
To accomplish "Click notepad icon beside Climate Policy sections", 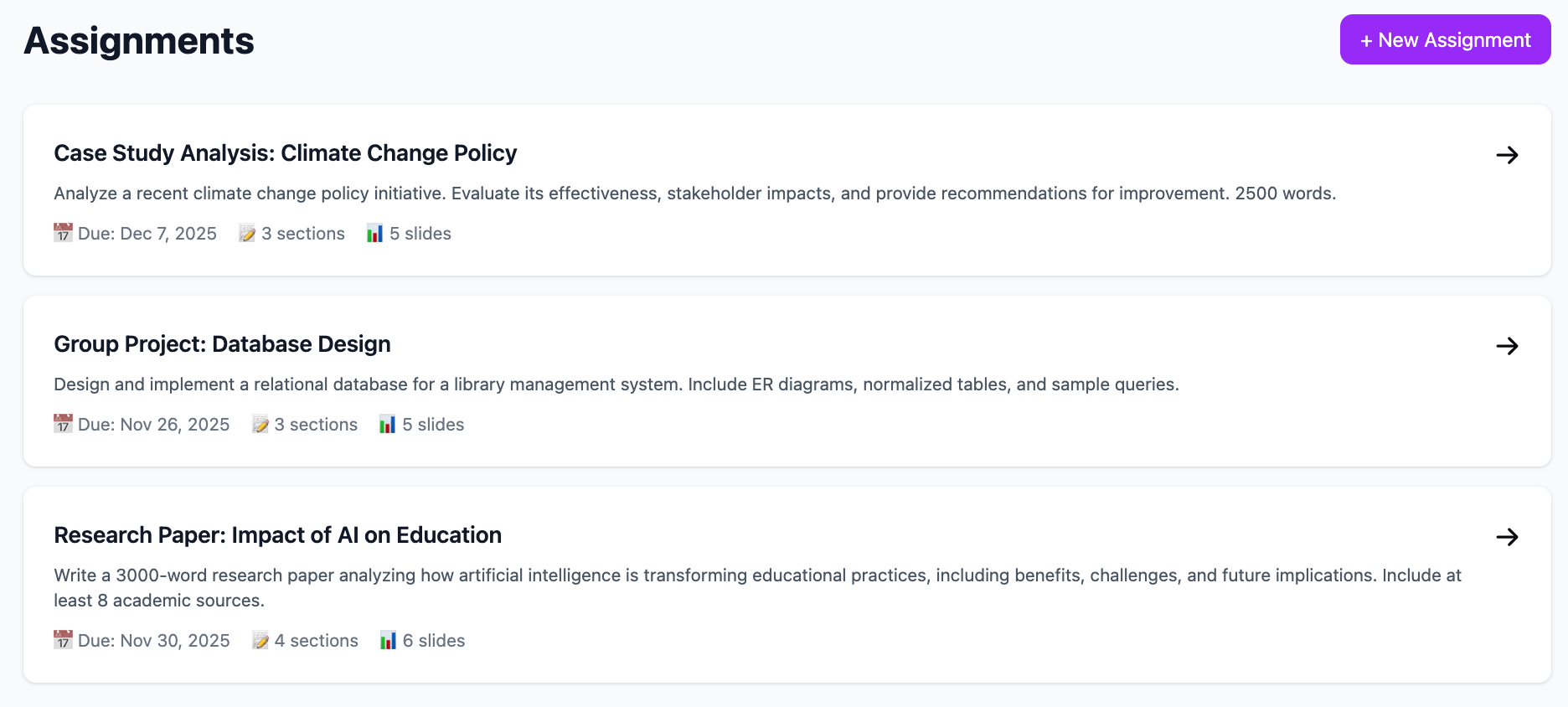I will point(247,234).
